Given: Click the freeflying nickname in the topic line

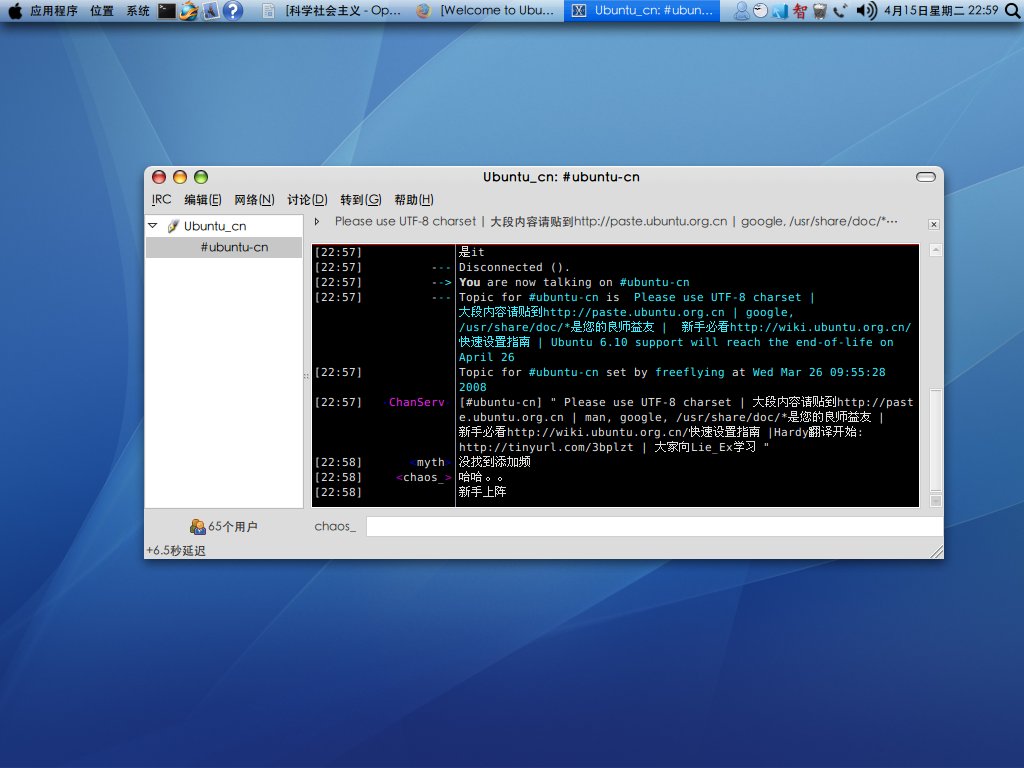Looking at the screenshot, I should [690, 372].
